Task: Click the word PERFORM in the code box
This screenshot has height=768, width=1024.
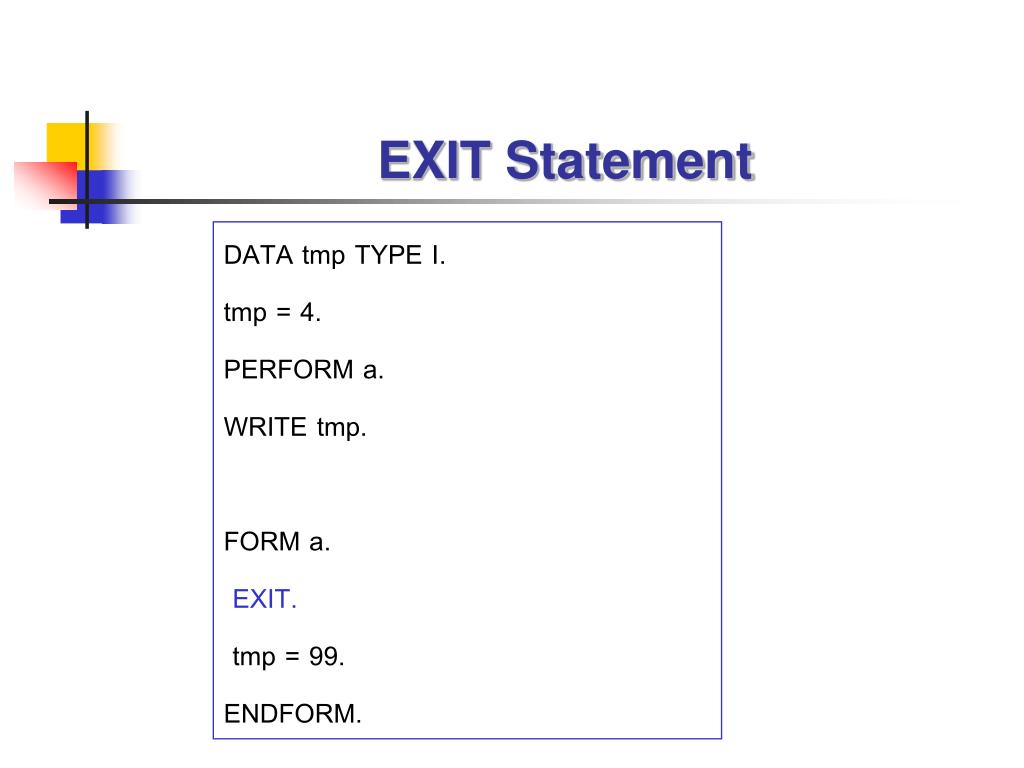Action: 289,370
